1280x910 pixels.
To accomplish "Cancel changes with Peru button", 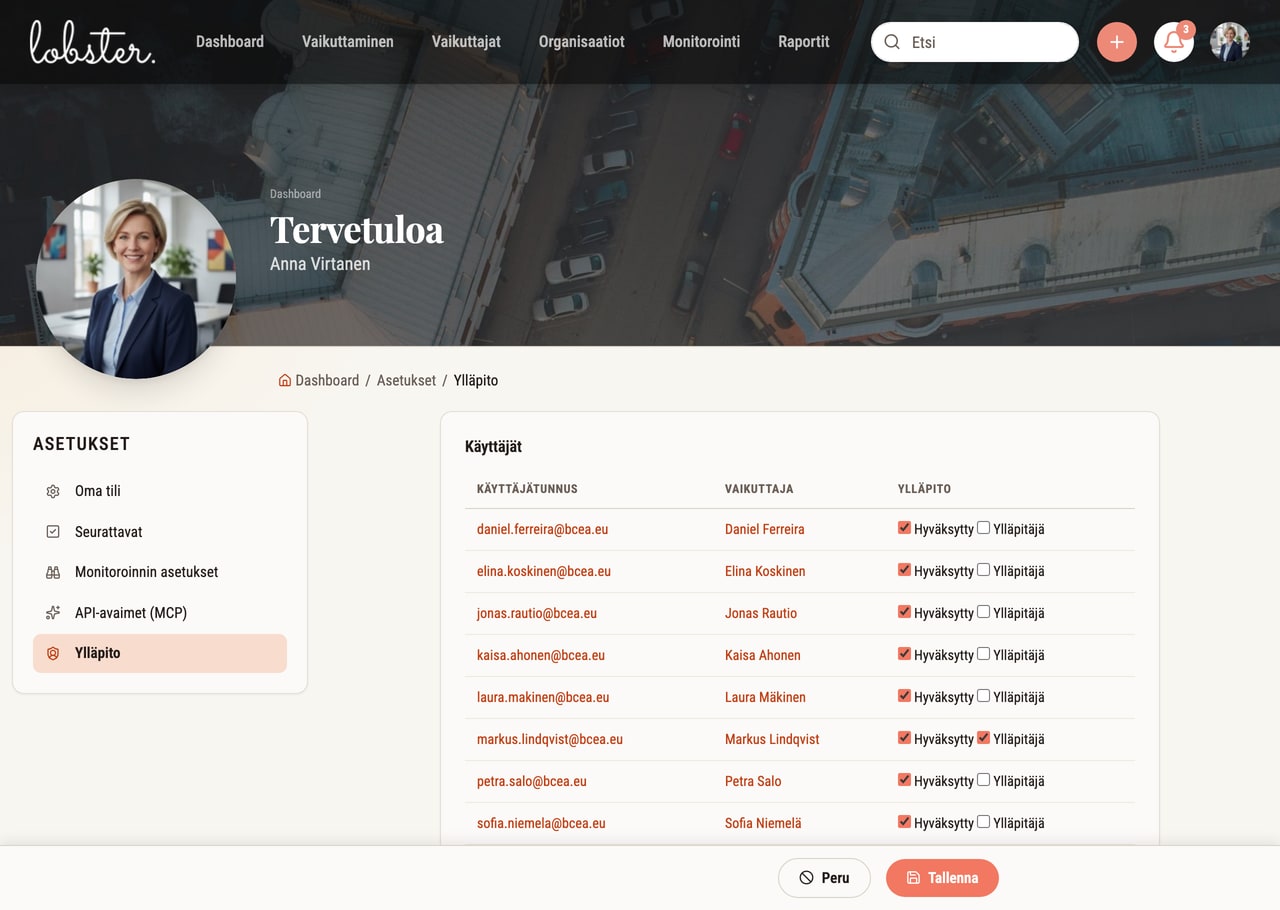I will 824,878.
